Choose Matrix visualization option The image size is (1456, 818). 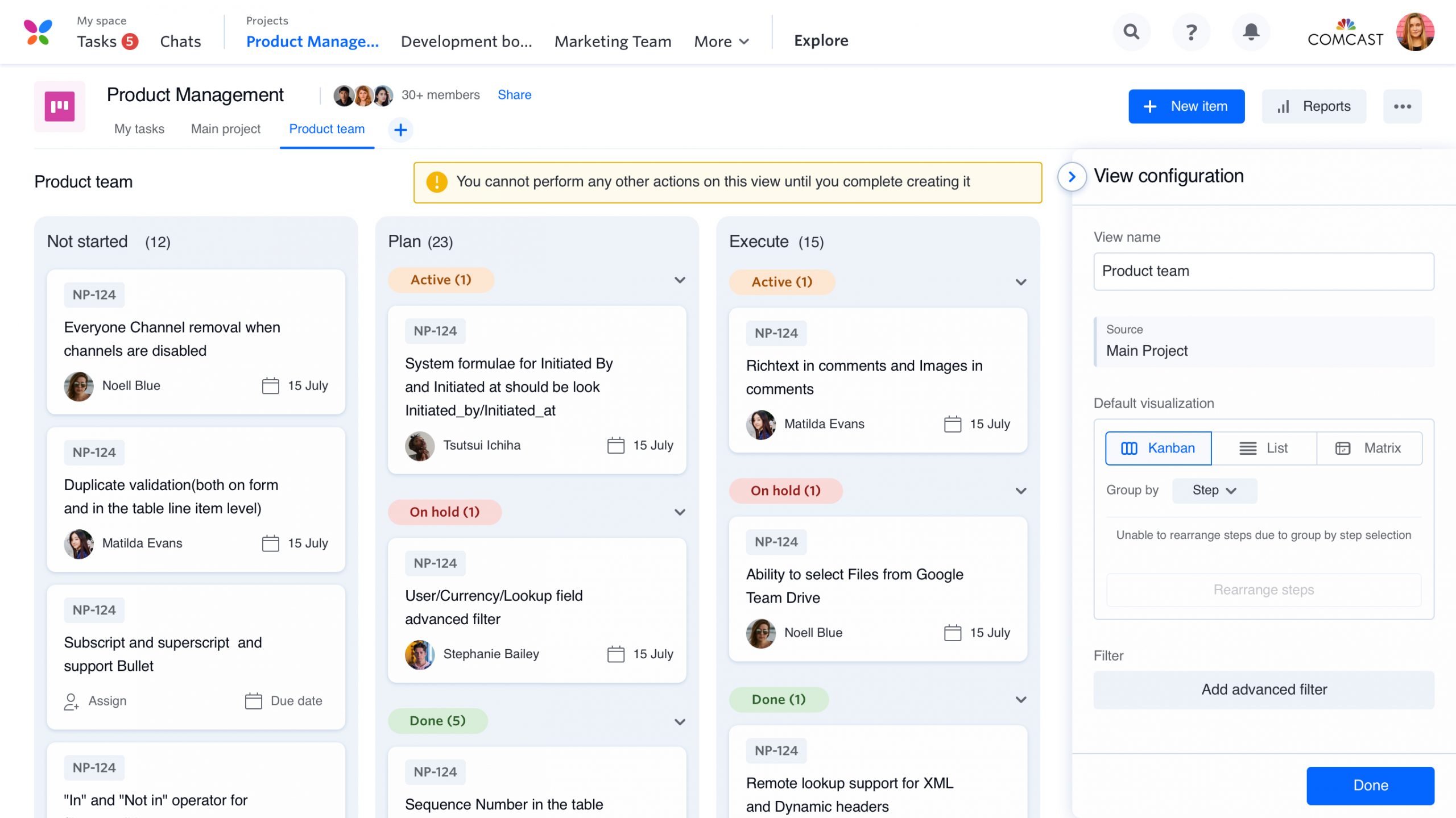(x=1368, y=448)
